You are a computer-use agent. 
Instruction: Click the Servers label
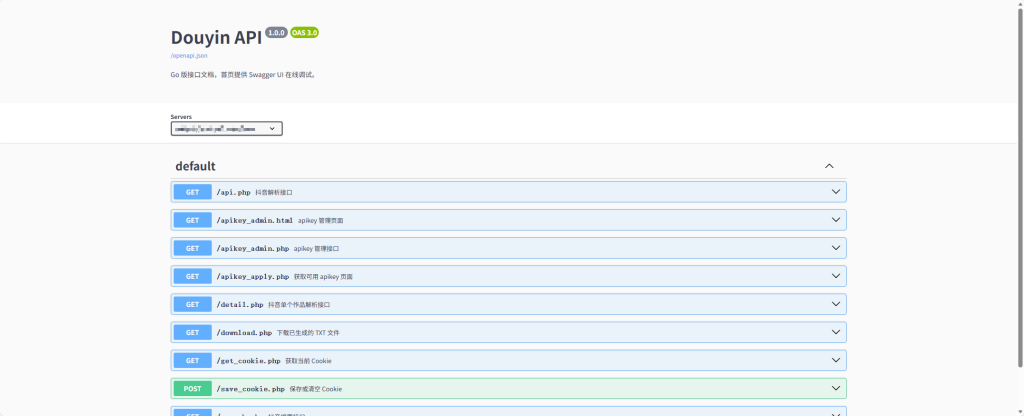[182, 117]
